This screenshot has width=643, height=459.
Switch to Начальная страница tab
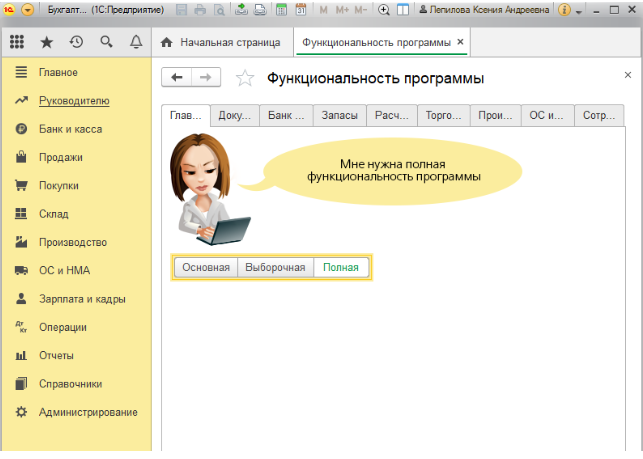(x=221, y=43)
